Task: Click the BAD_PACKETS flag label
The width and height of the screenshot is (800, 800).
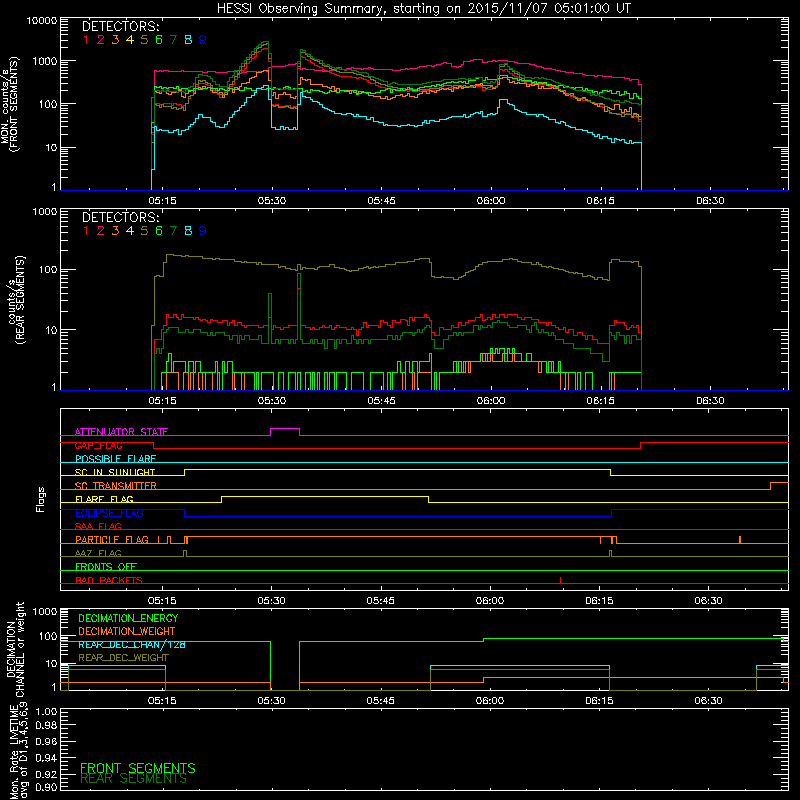Action: tap(109, 580)
